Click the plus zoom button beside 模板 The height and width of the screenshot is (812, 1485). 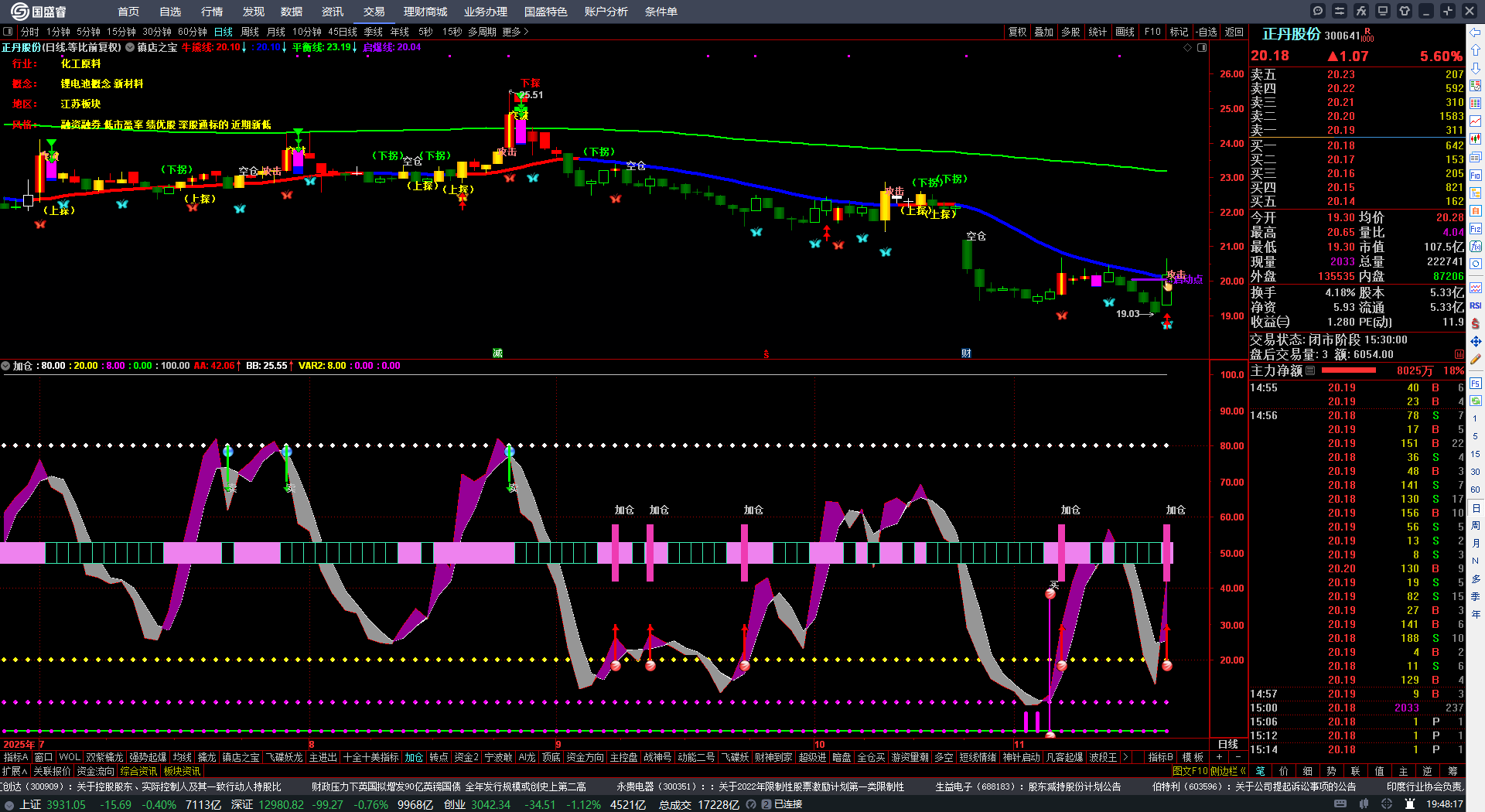point(1220,757)
